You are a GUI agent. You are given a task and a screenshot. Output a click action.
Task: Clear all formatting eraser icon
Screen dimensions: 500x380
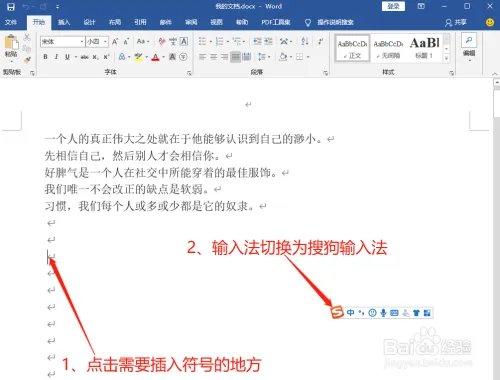coord(162,41)
